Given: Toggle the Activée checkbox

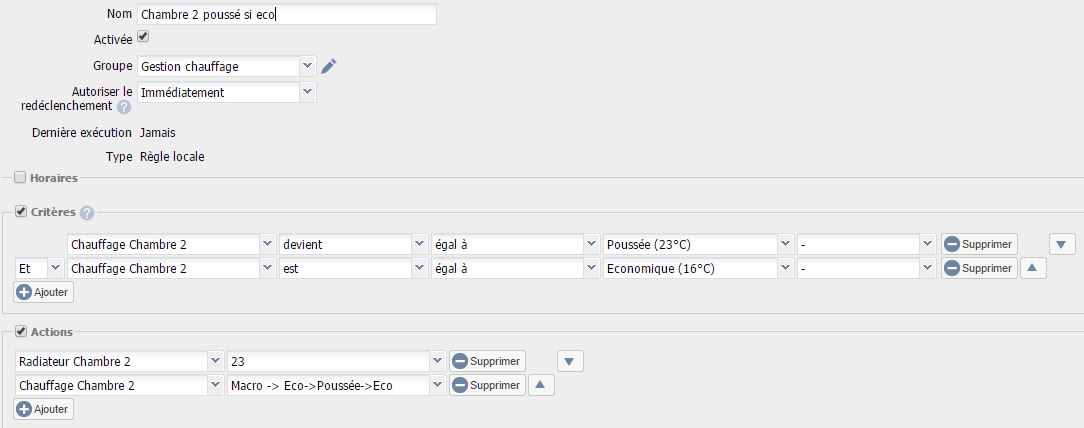Looking at the screenshot, I should pyautogui.click(x=143, y=37).
